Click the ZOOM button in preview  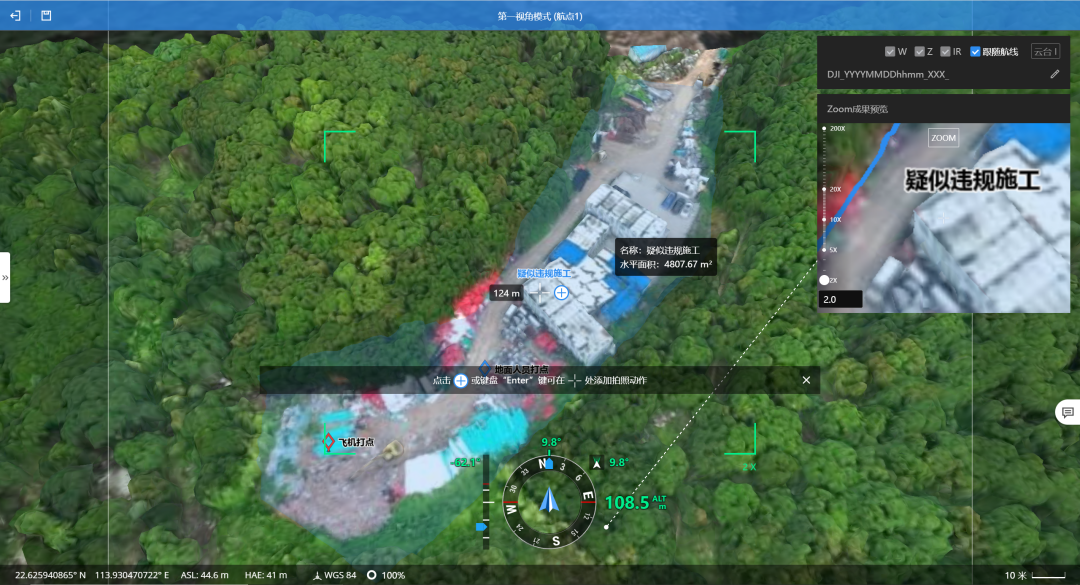[943, 138]
